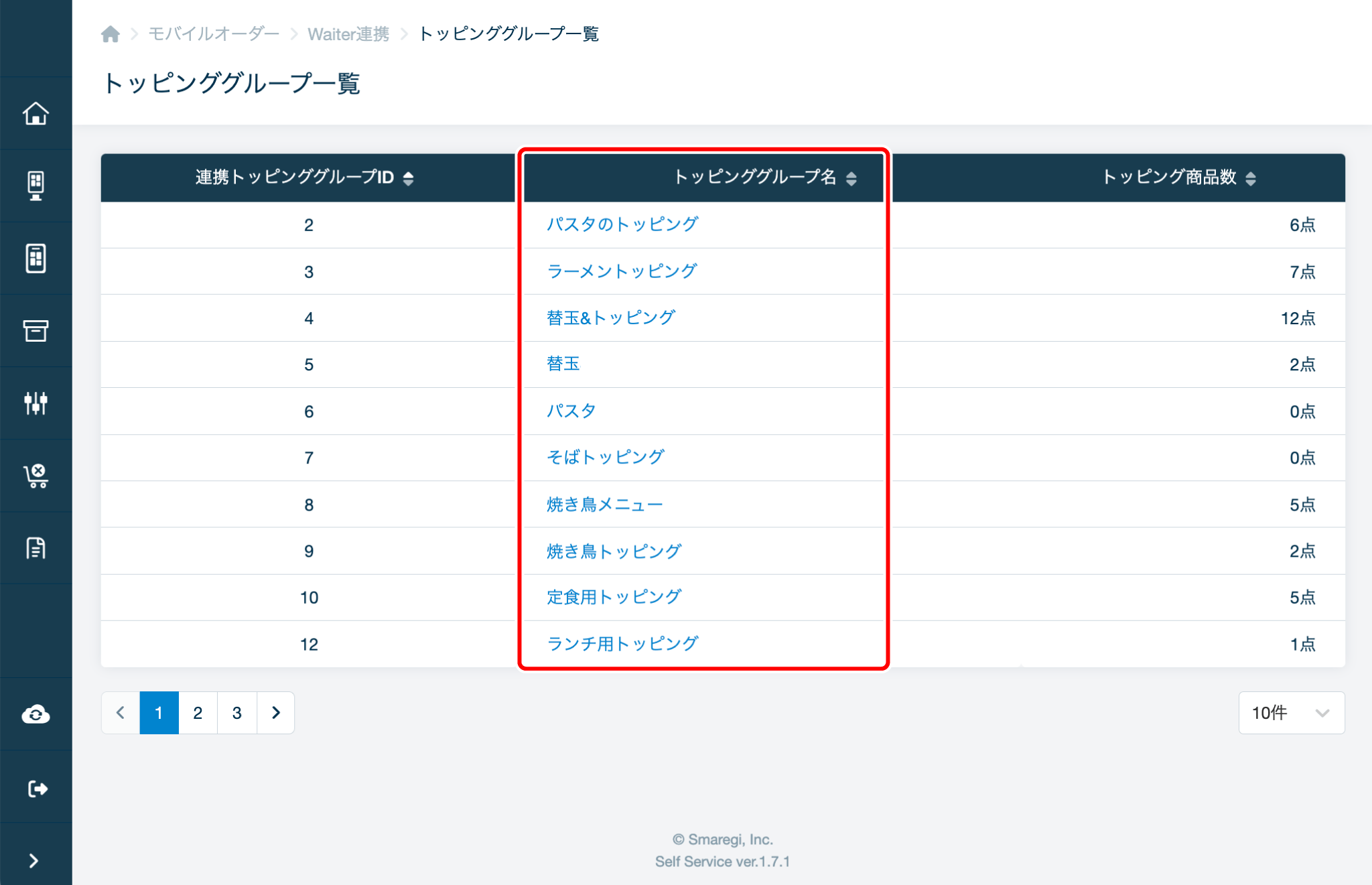This screenshot has height=885, width=1372.
Task: Open the document report sidebar icon
Action: 36,548
